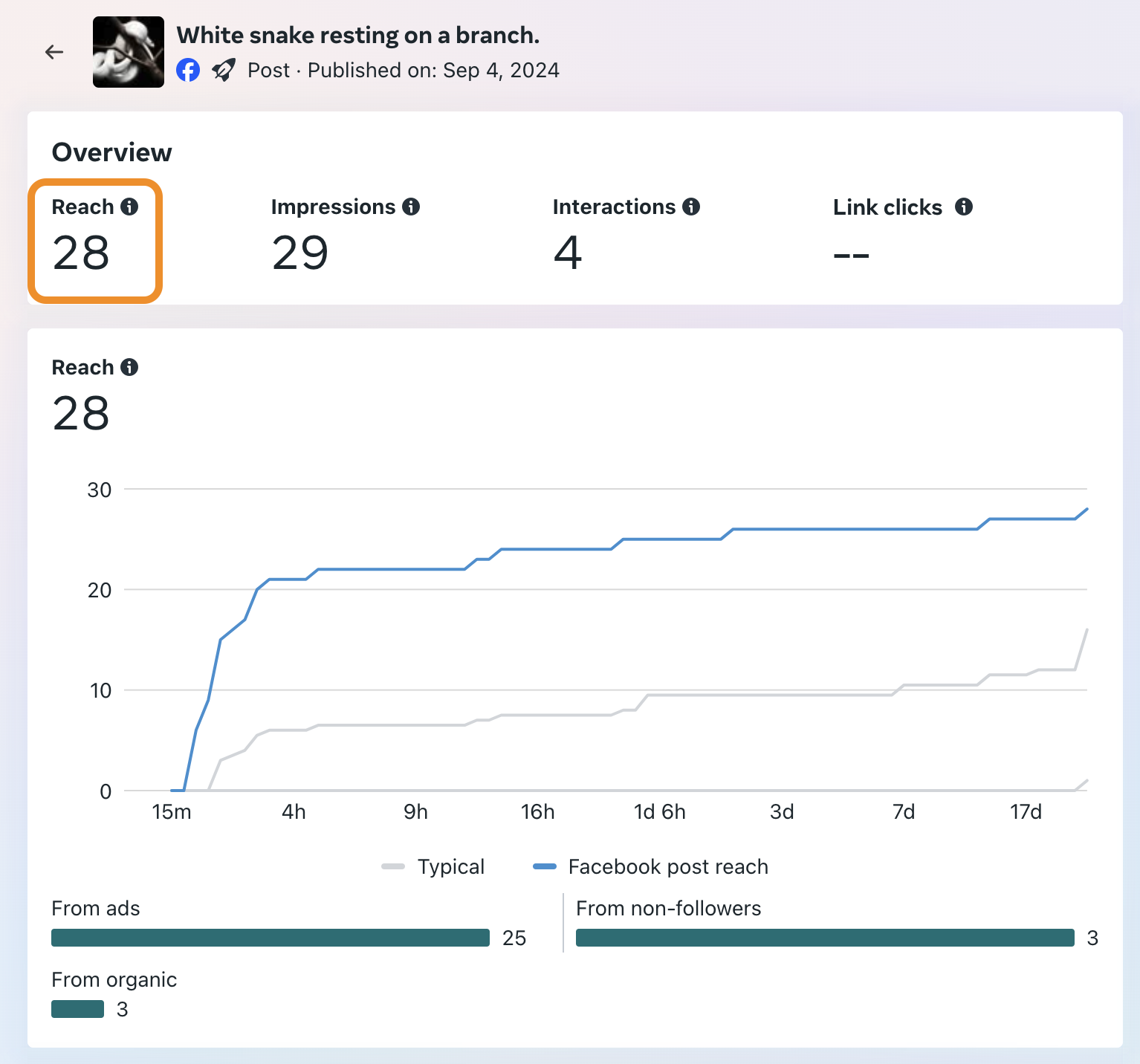
Task: Click the From ads bar
Action: [x=271, y=938]
